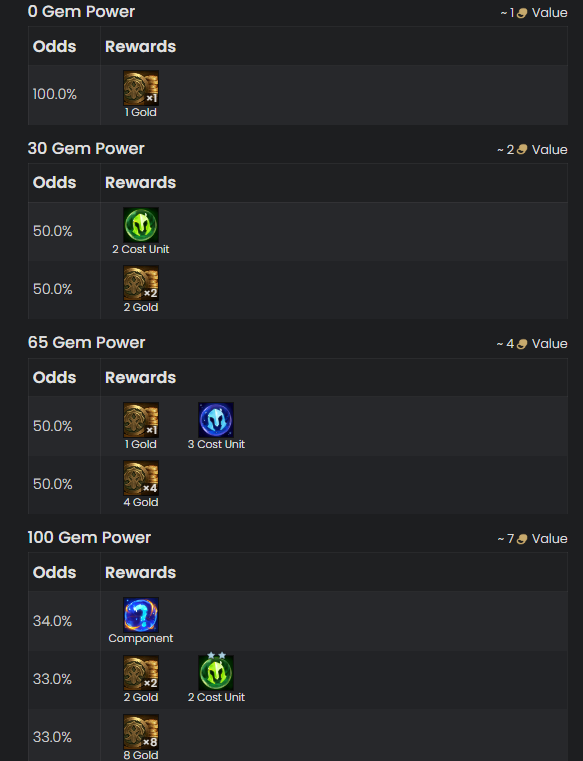This screenshot has width=583, height=761.
Task: Click the Odds column header in 30 Gem Power
Action: (x=54, y=182)
